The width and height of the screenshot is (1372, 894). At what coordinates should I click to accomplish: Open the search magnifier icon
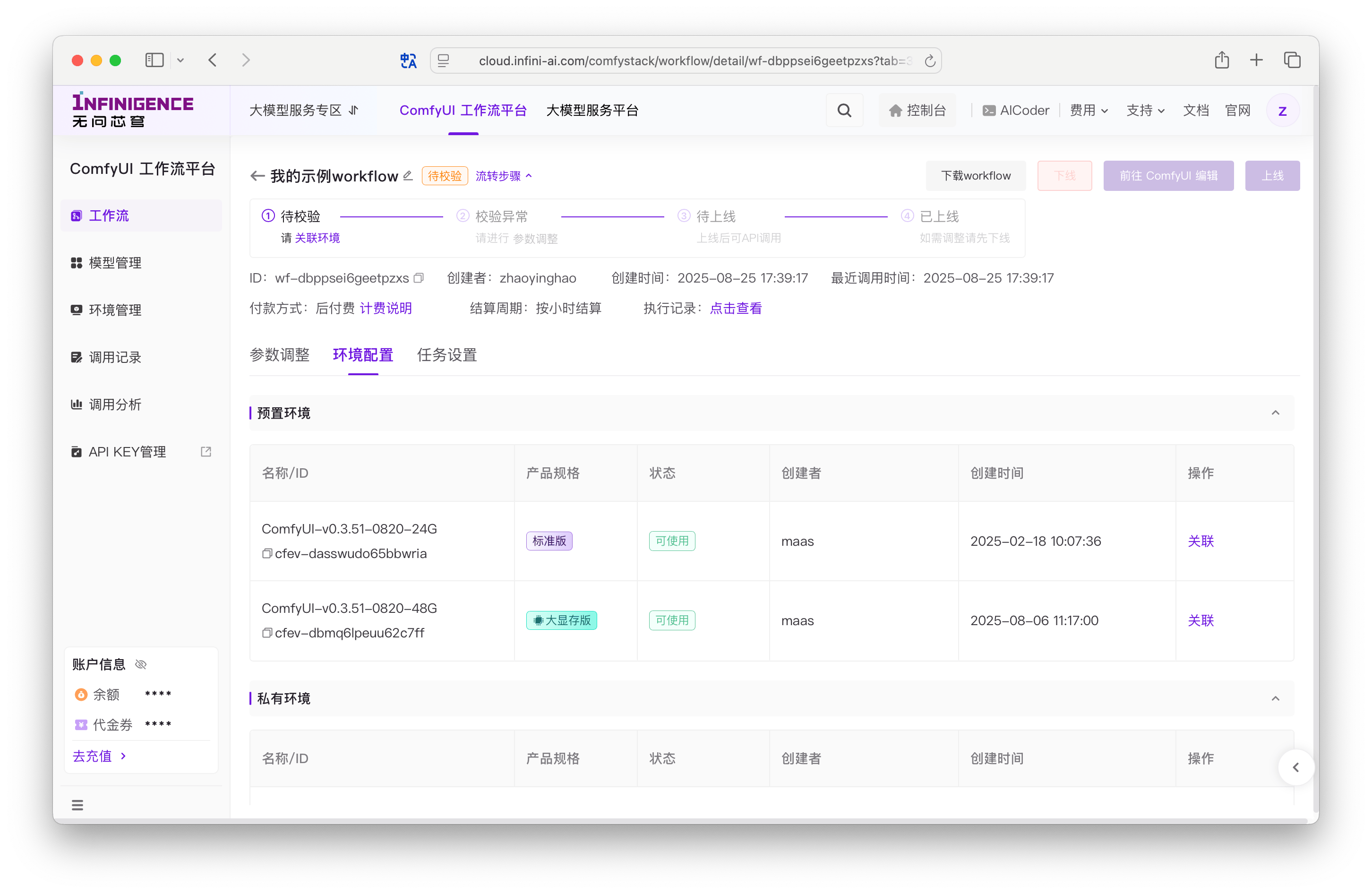(844, 110)
